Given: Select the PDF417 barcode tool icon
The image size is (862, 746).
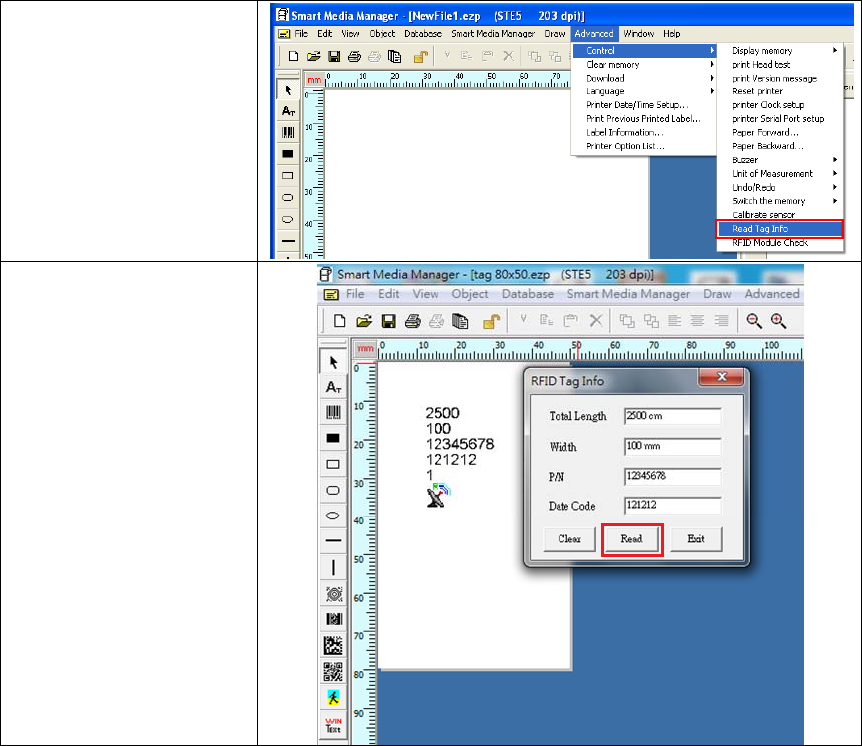Looking at the screenshot, I should [333, 619].
